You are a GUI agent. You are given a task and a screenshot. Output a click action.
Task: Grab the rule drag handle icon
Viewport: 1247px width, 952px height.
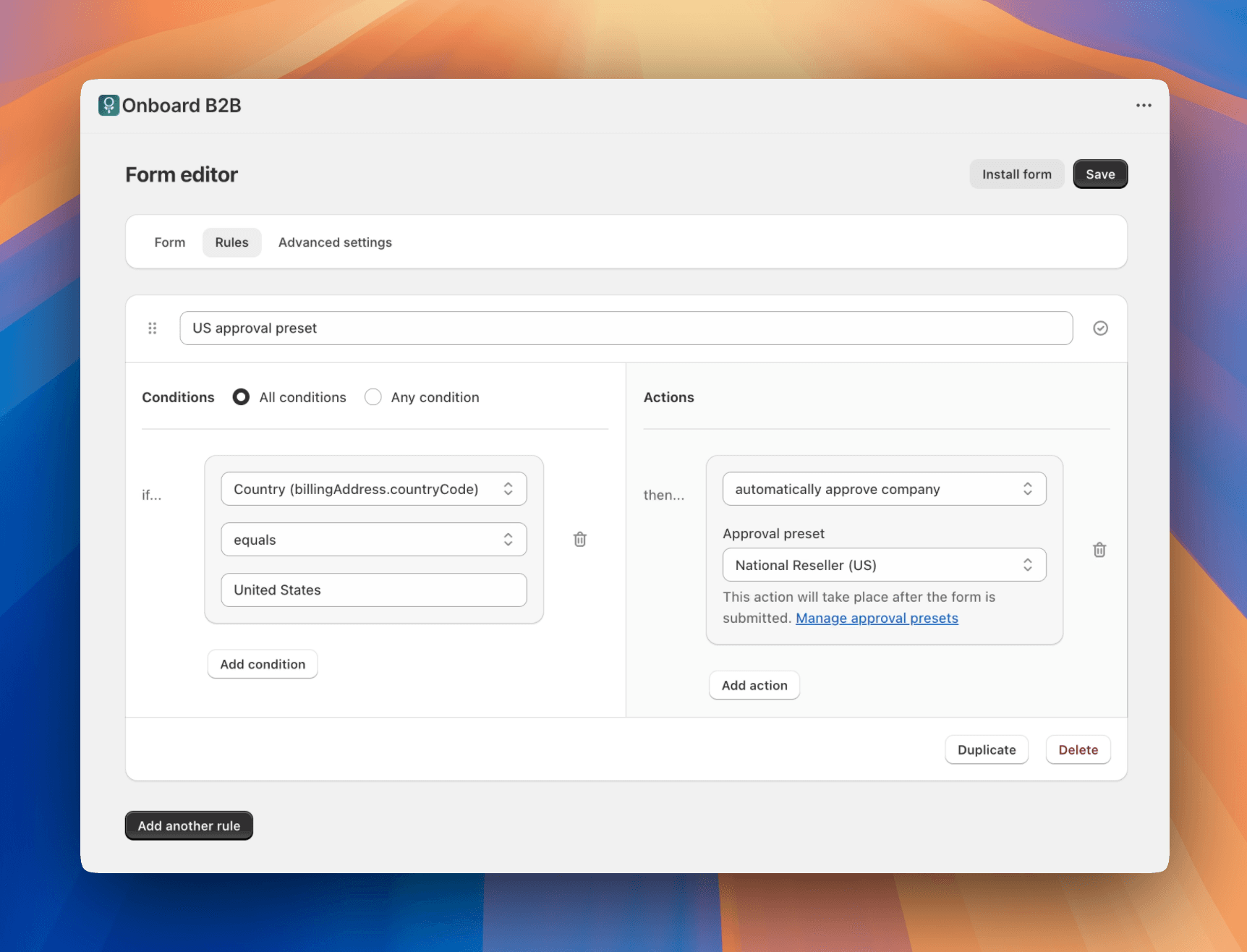(x=152, y=328)
